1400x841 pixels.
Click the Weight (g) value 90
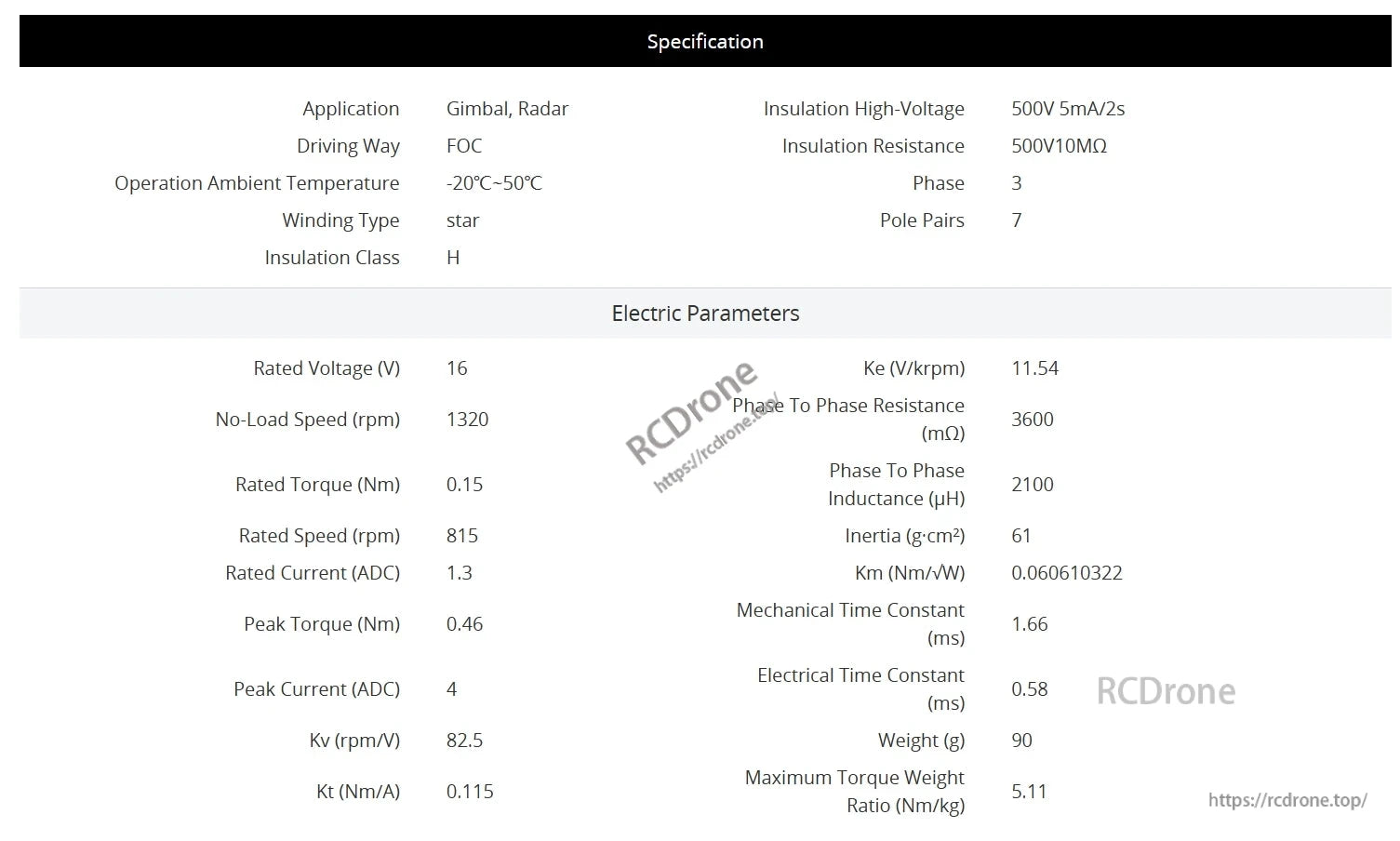tap(1021, 741)
